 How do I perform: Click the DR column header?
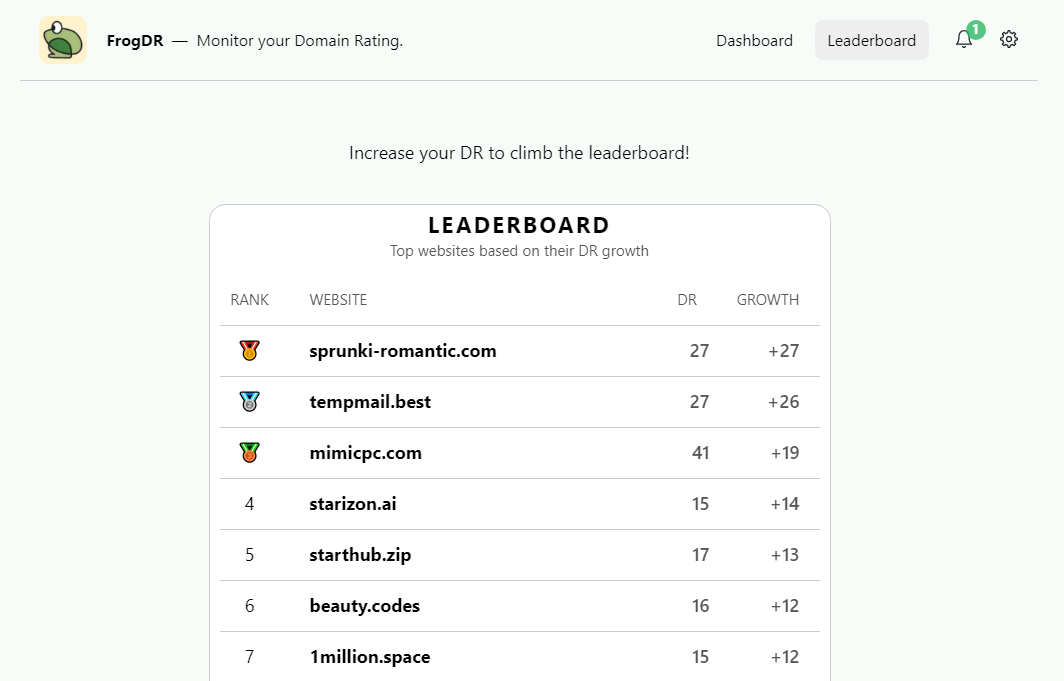(x=687, y=300)
